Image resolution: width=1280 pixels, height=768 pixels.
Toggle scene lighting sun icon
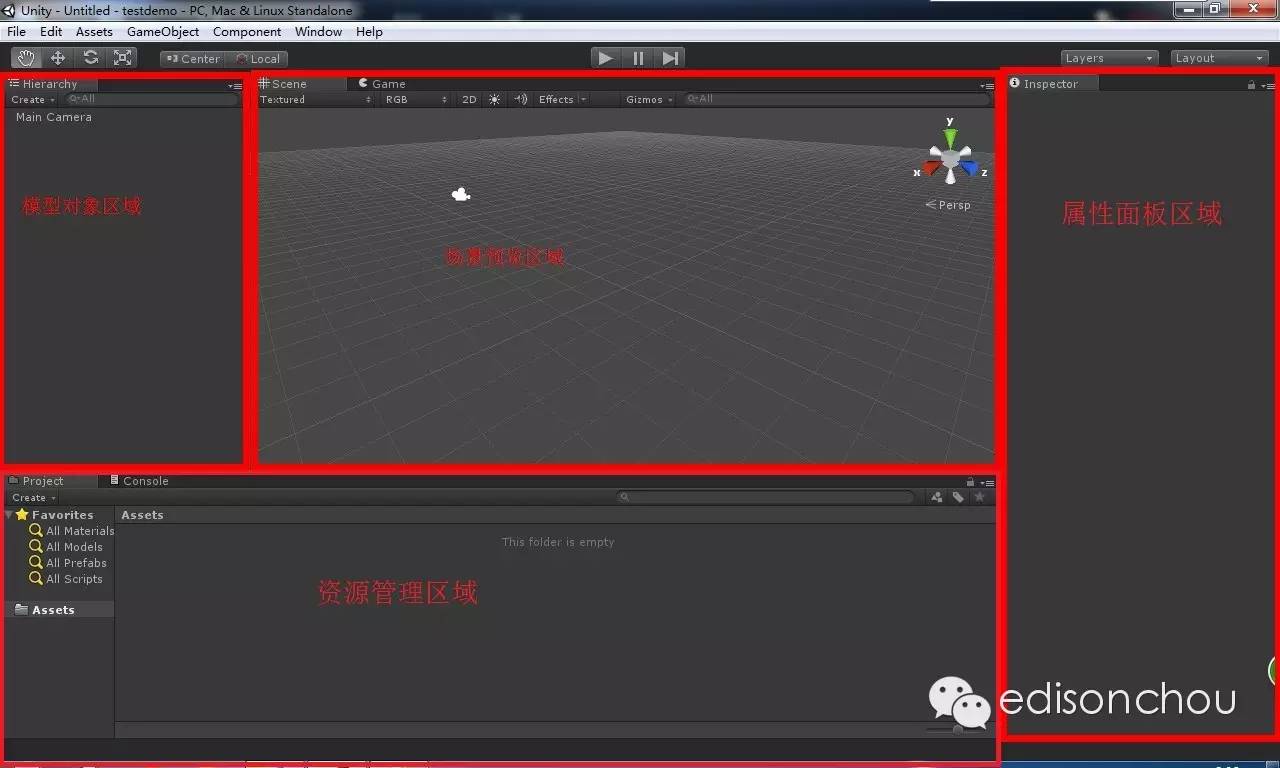coord(494,99)
